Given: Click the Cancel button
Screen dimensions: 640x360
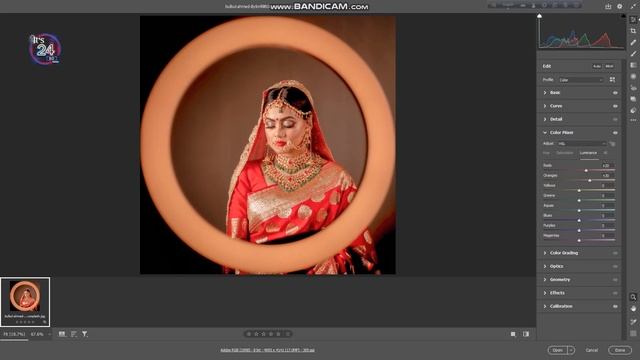Looking at the screenshot, I should tap(591, 350).
